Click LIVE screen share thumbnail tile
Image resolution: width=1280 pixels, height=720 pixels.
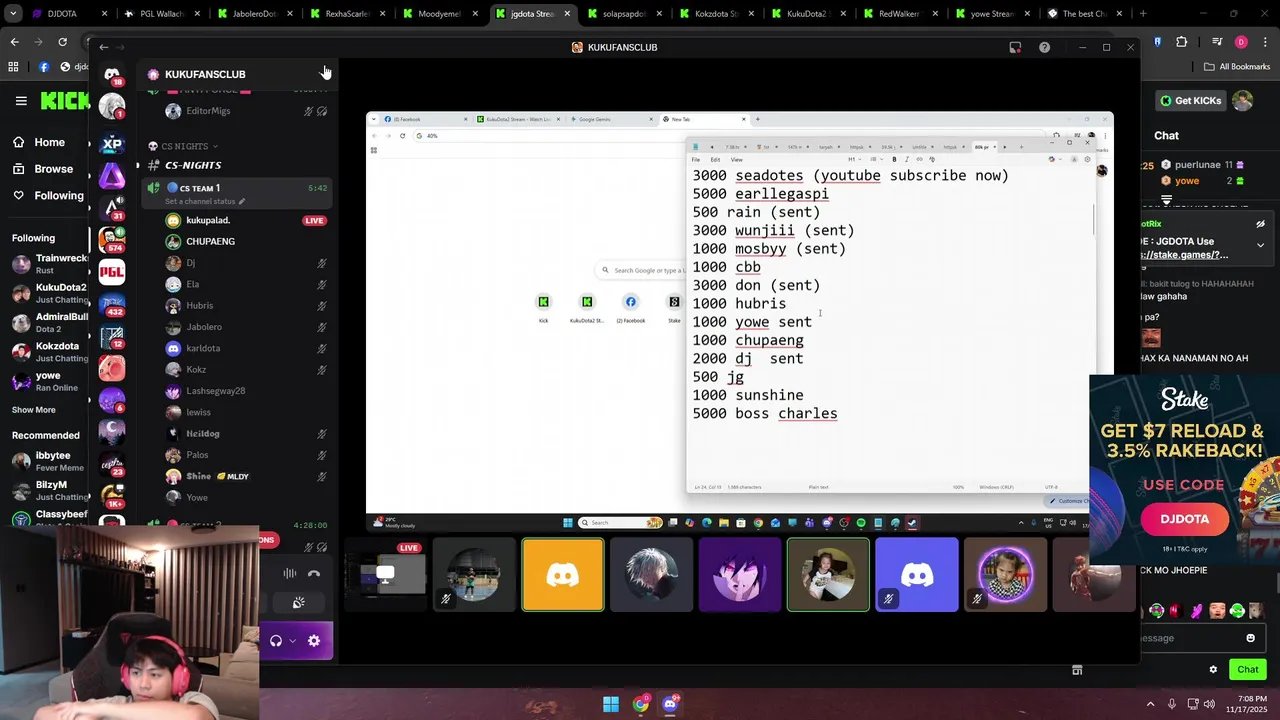click(x=386, y=574)
